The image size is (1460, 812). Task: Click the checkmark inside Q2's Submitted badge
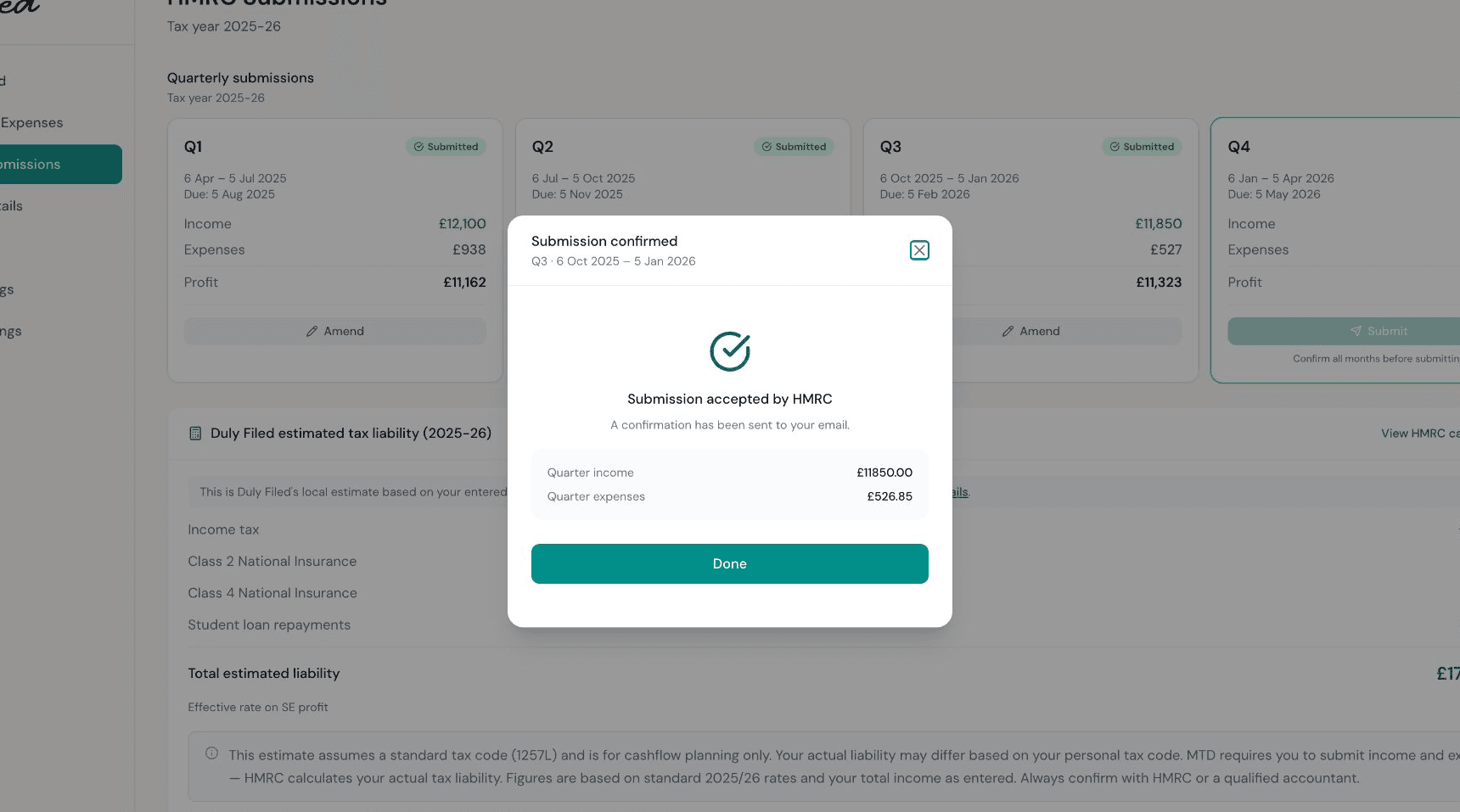click(766, 146)
